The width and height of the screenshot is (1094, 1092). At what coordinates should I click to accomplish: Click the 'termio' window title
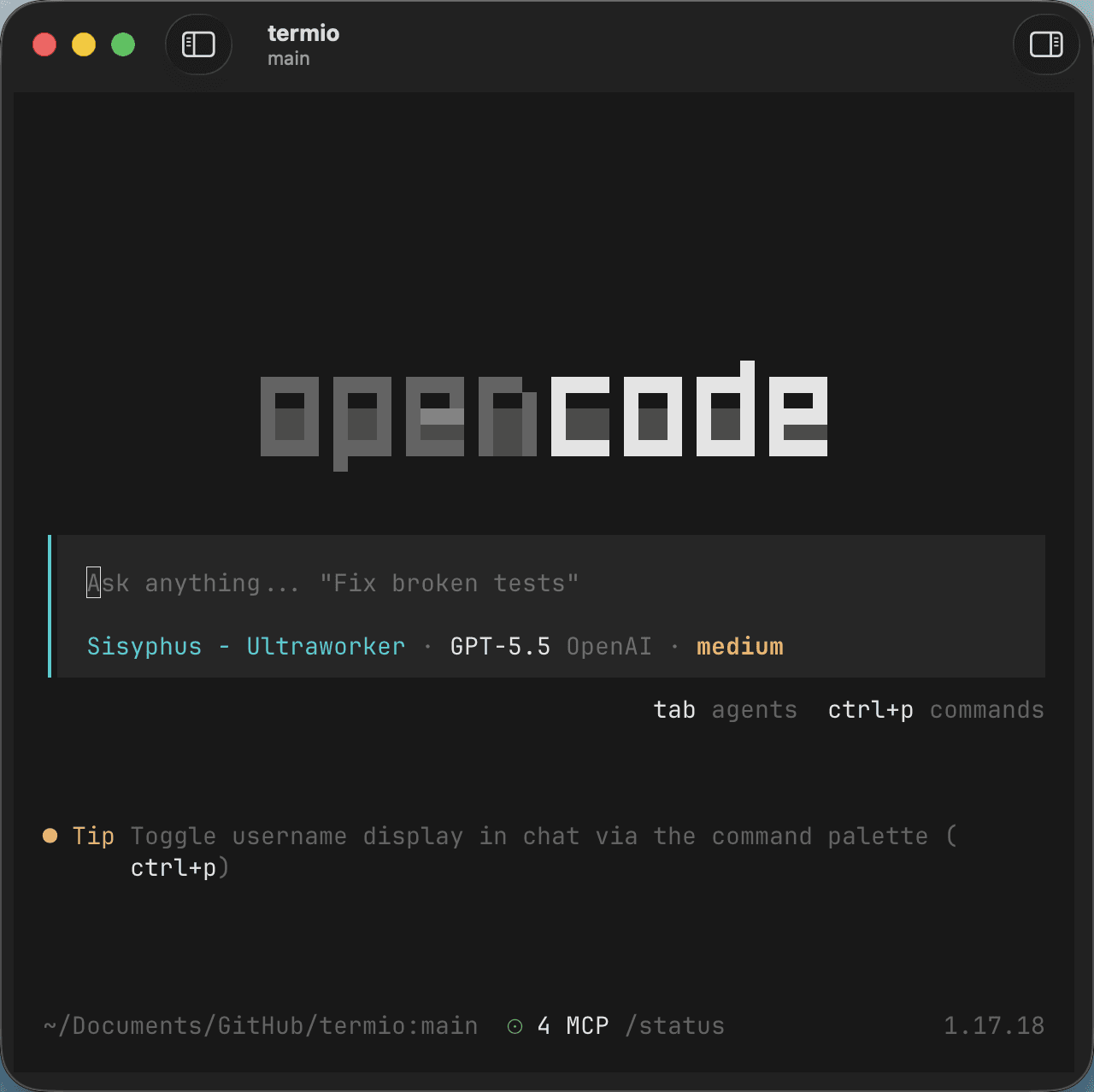click(303, 33)
